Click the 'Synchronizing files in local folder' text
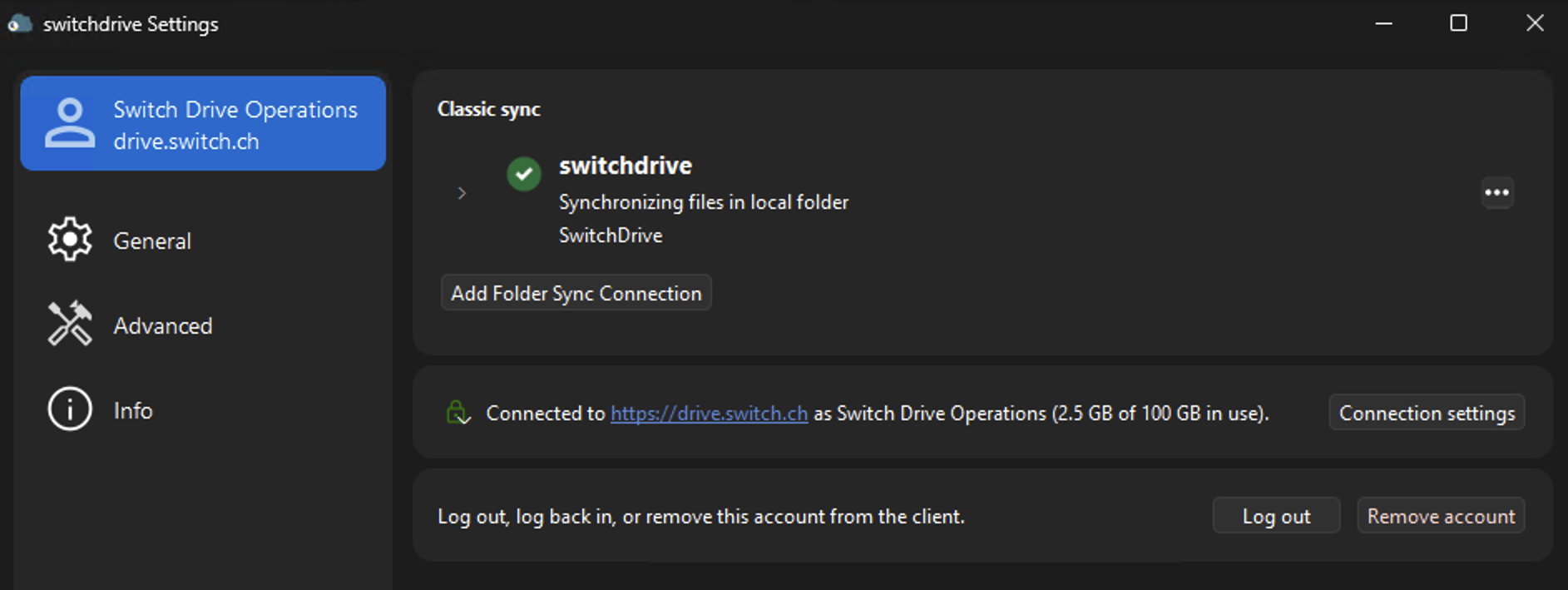The height and width of the screenshot is (590, 1568). (x=704, y=202)
